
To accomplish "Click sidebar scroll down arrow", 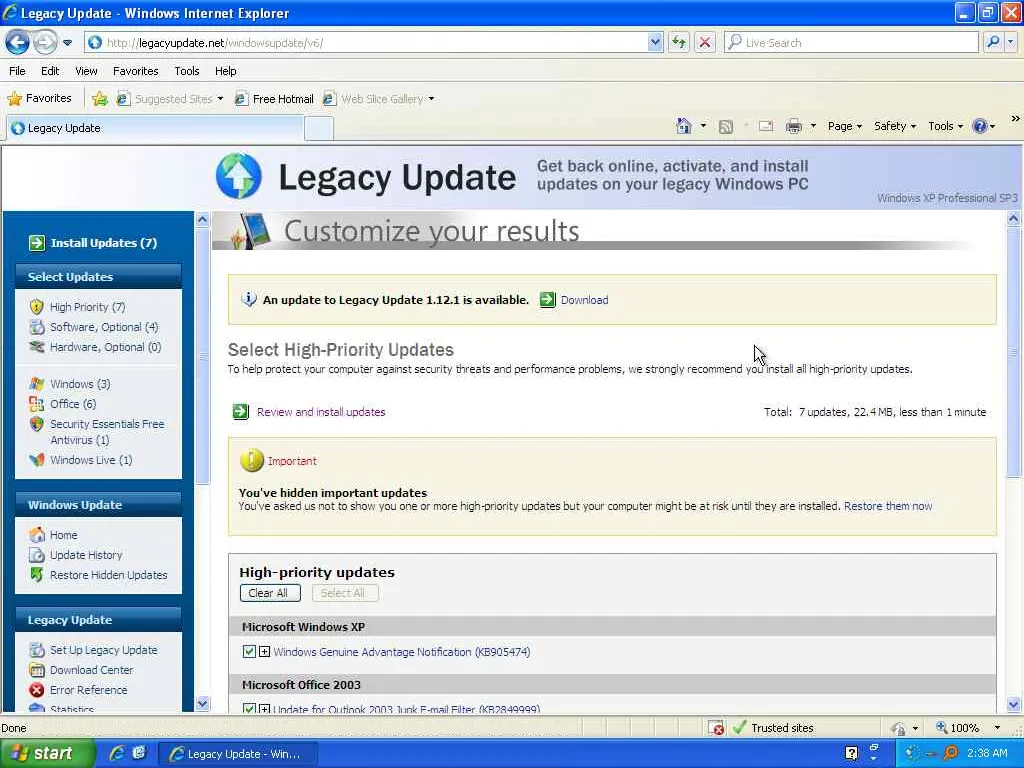I will (x=202, y=704).
